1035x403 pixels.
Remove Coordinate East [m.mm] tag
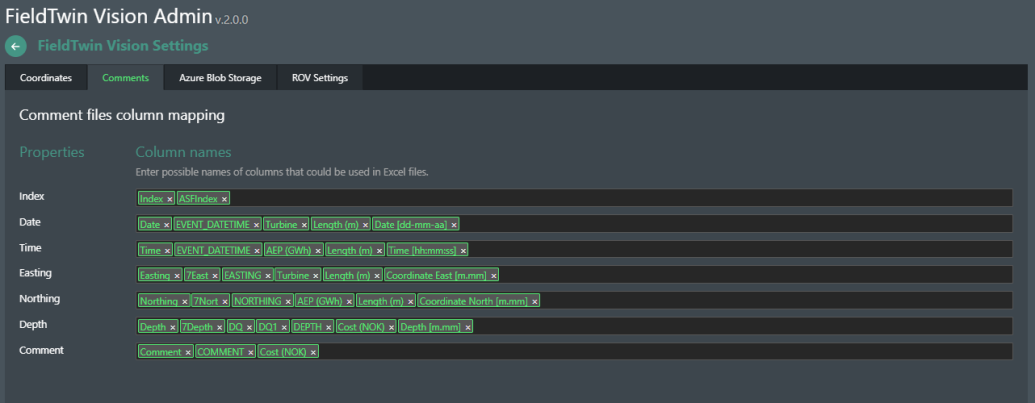click(493, 276)
